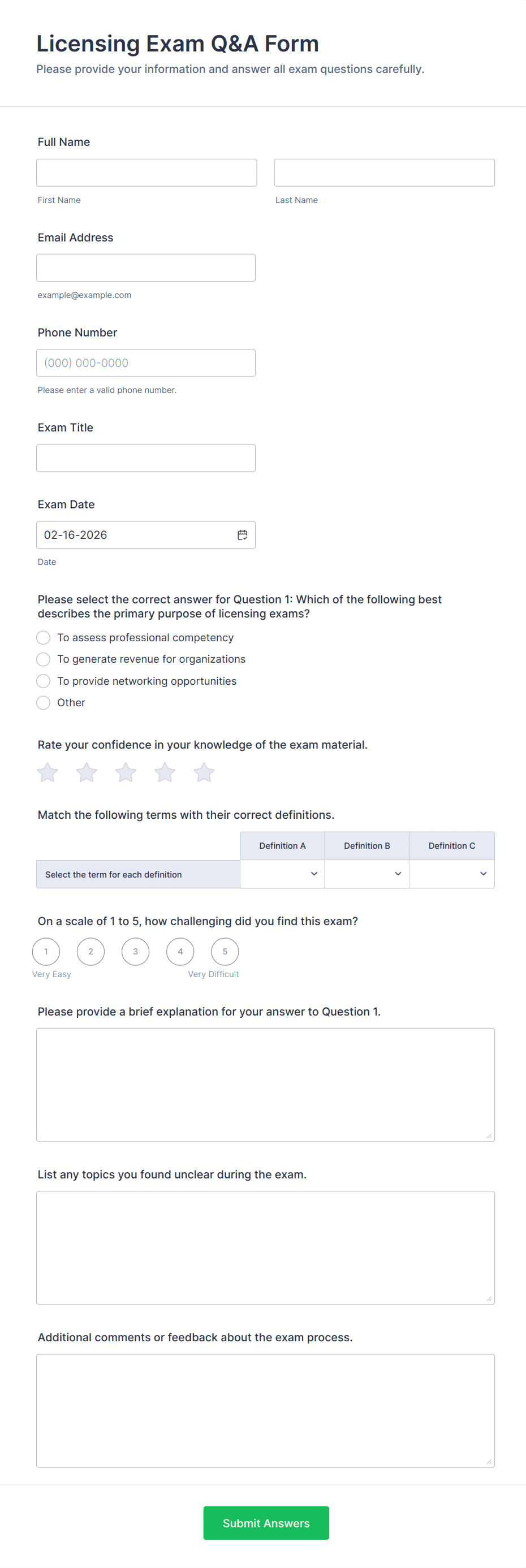The width and height of the screenshot is (526, 1568).
Task: Click the Phone Number input box
Action: click(146, 363)
